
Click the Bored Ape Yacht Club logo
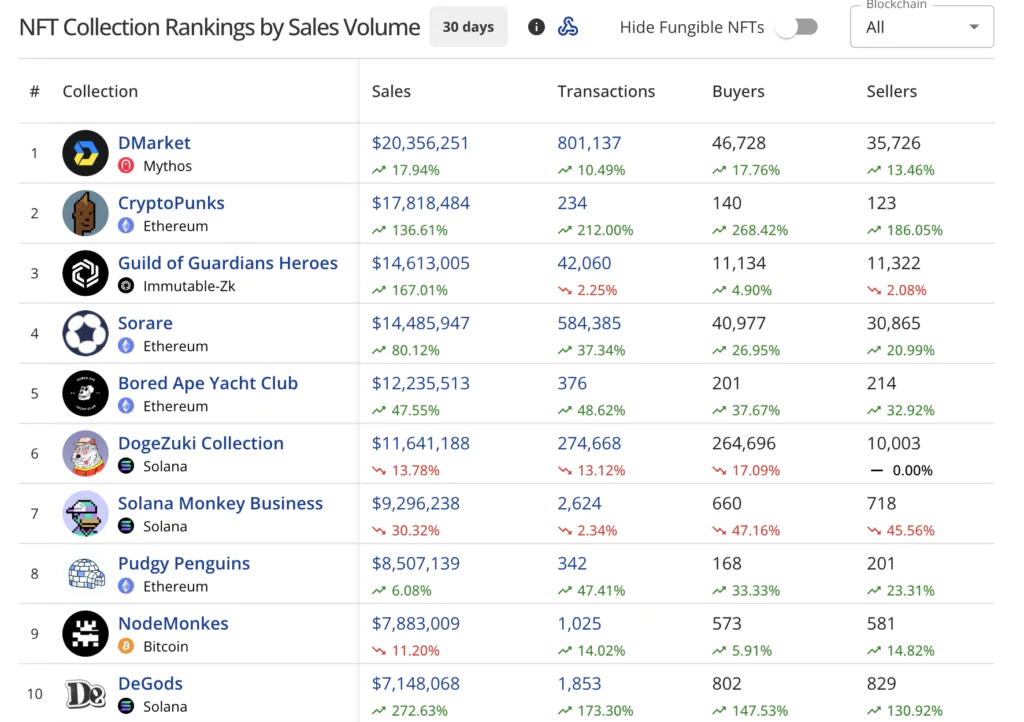tap(85, 393)
